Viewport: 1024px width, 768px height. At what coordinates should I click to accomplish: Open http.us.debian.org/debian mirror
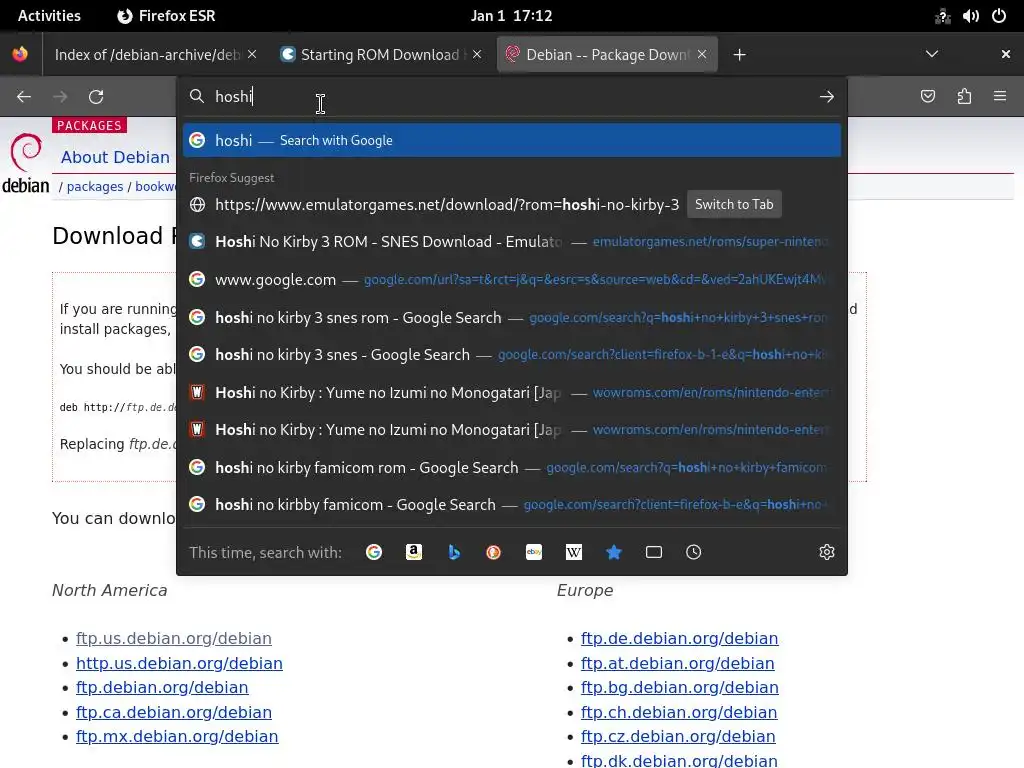click(179, 664)
